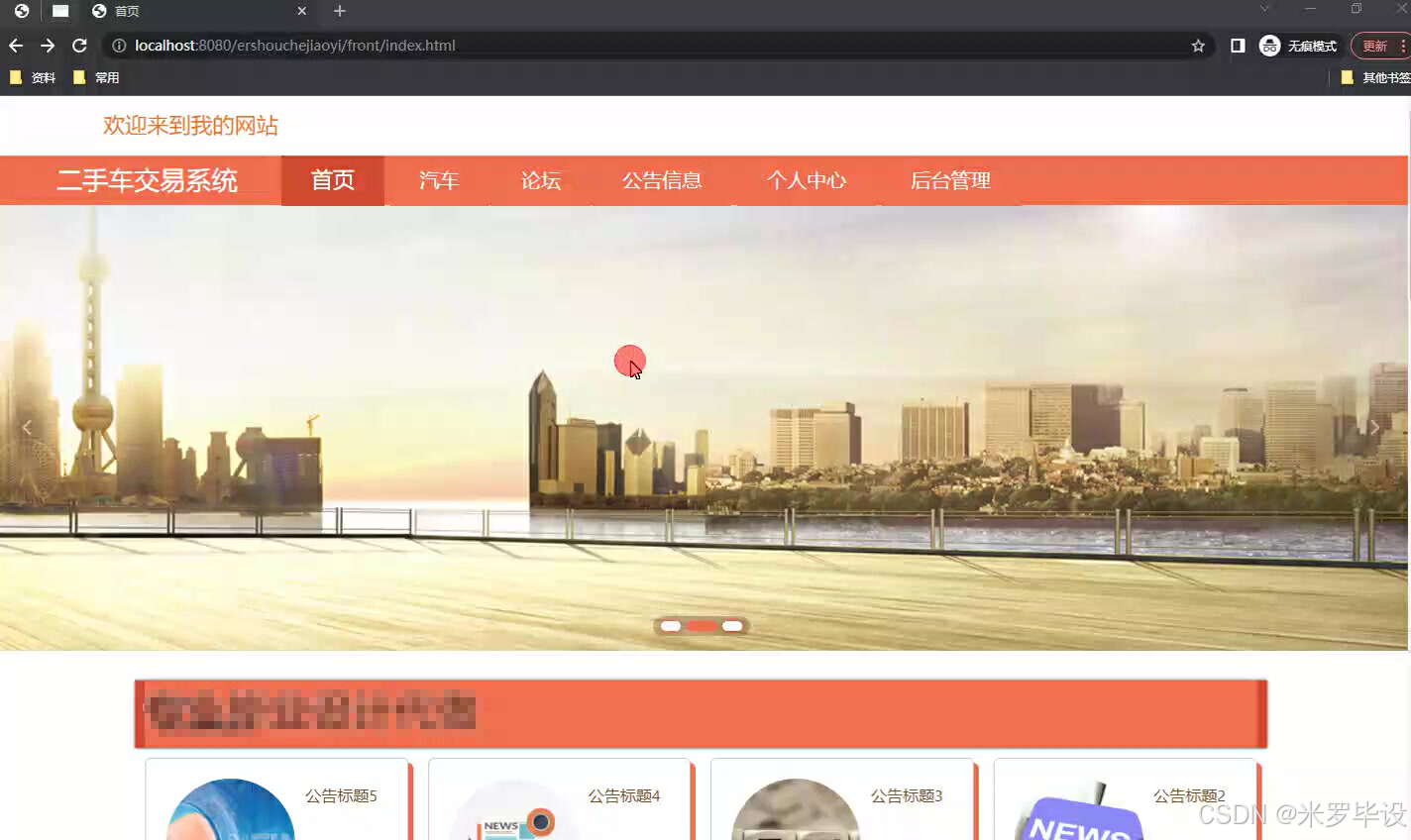Open announcement 公告标题4

624,795
